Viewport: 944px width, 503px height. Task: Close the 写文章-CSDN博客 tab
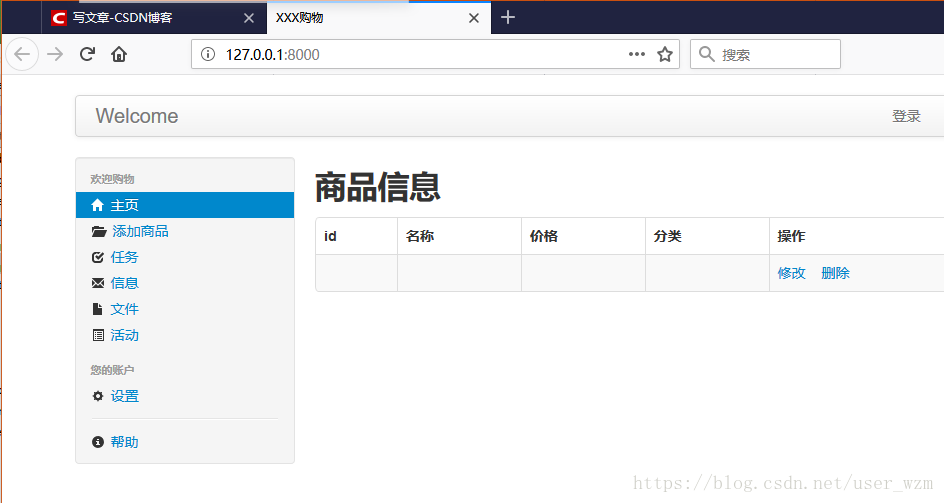249,18
